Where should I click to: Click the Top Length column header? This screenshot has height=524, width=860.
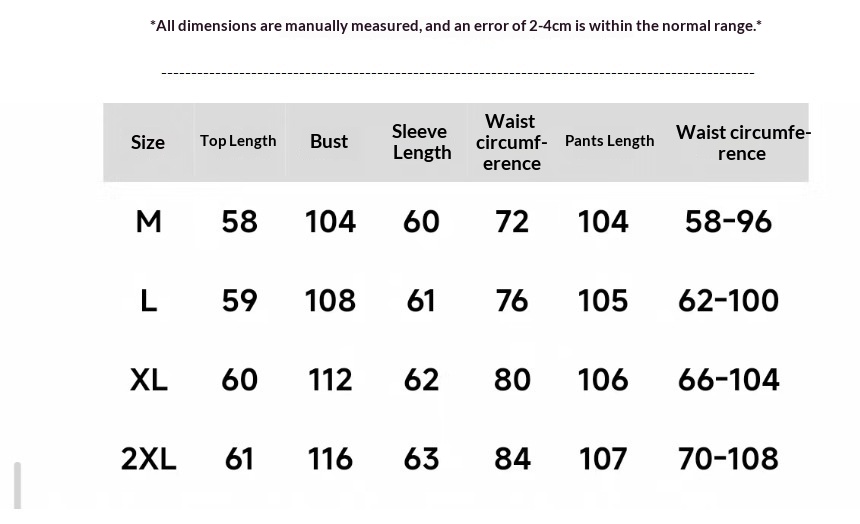coord(238,141)
